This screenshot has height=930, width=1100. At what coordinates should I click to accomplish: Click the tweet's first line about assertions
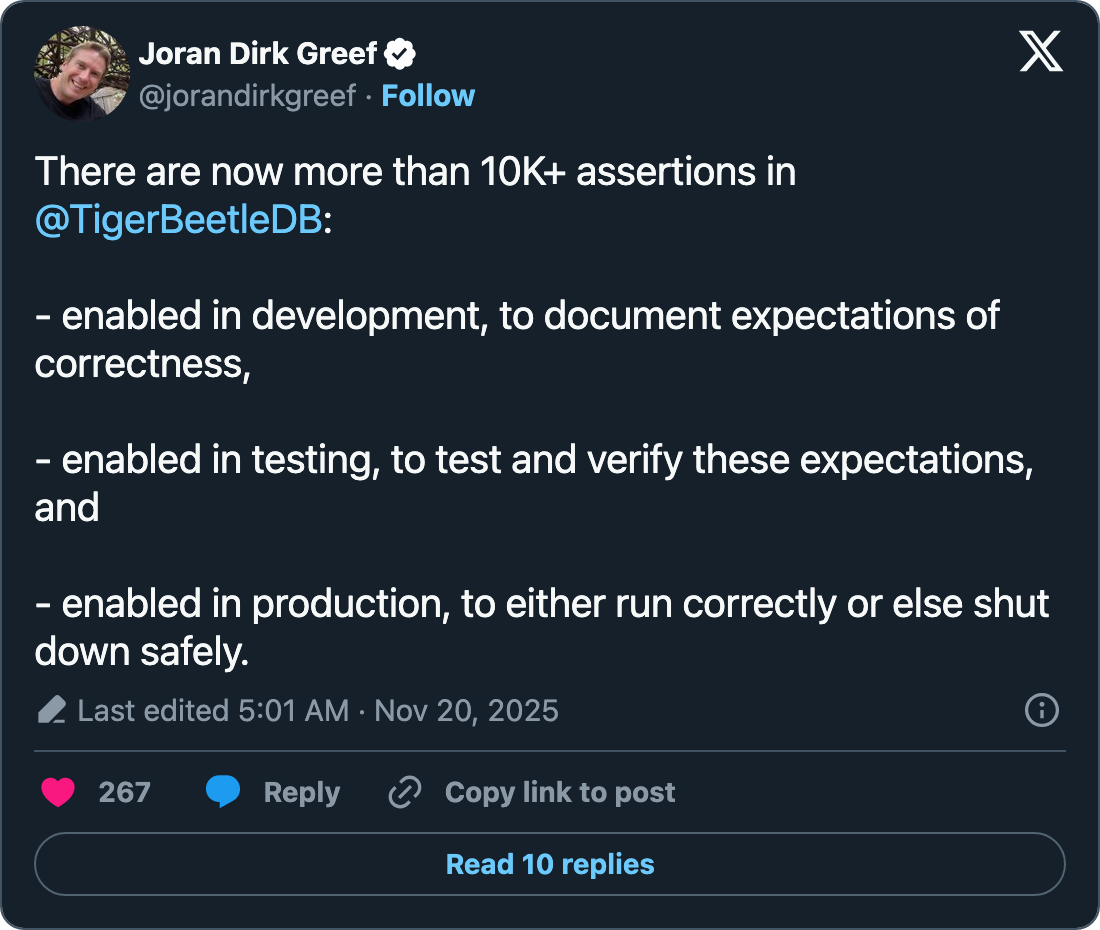[x=415, y=172]
